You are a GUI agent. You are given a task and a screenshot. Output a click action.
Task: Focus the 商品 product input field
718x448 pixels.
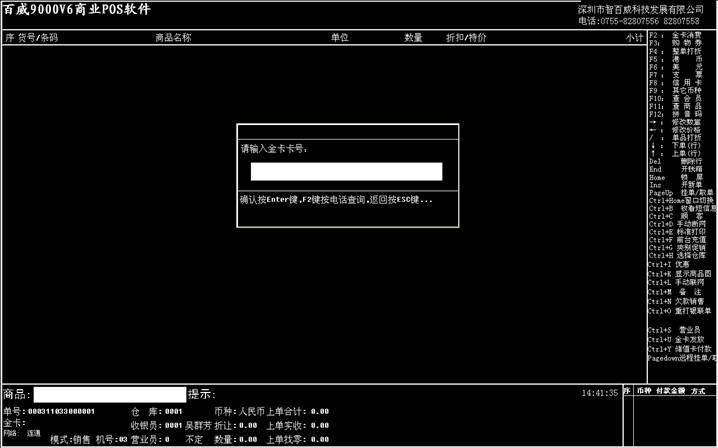pos(110,394)
